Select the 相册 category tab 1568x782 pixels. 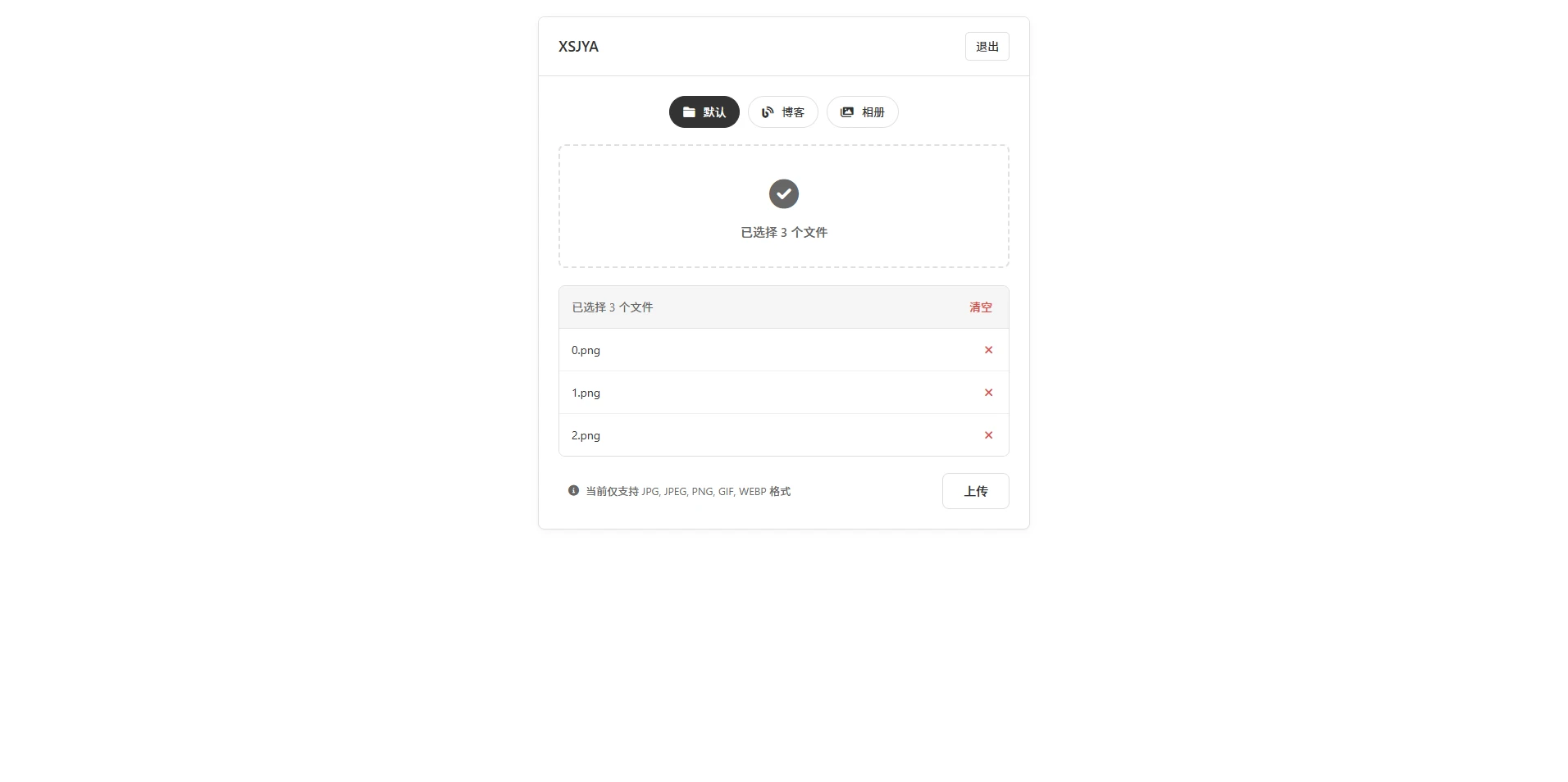[863, 112]
